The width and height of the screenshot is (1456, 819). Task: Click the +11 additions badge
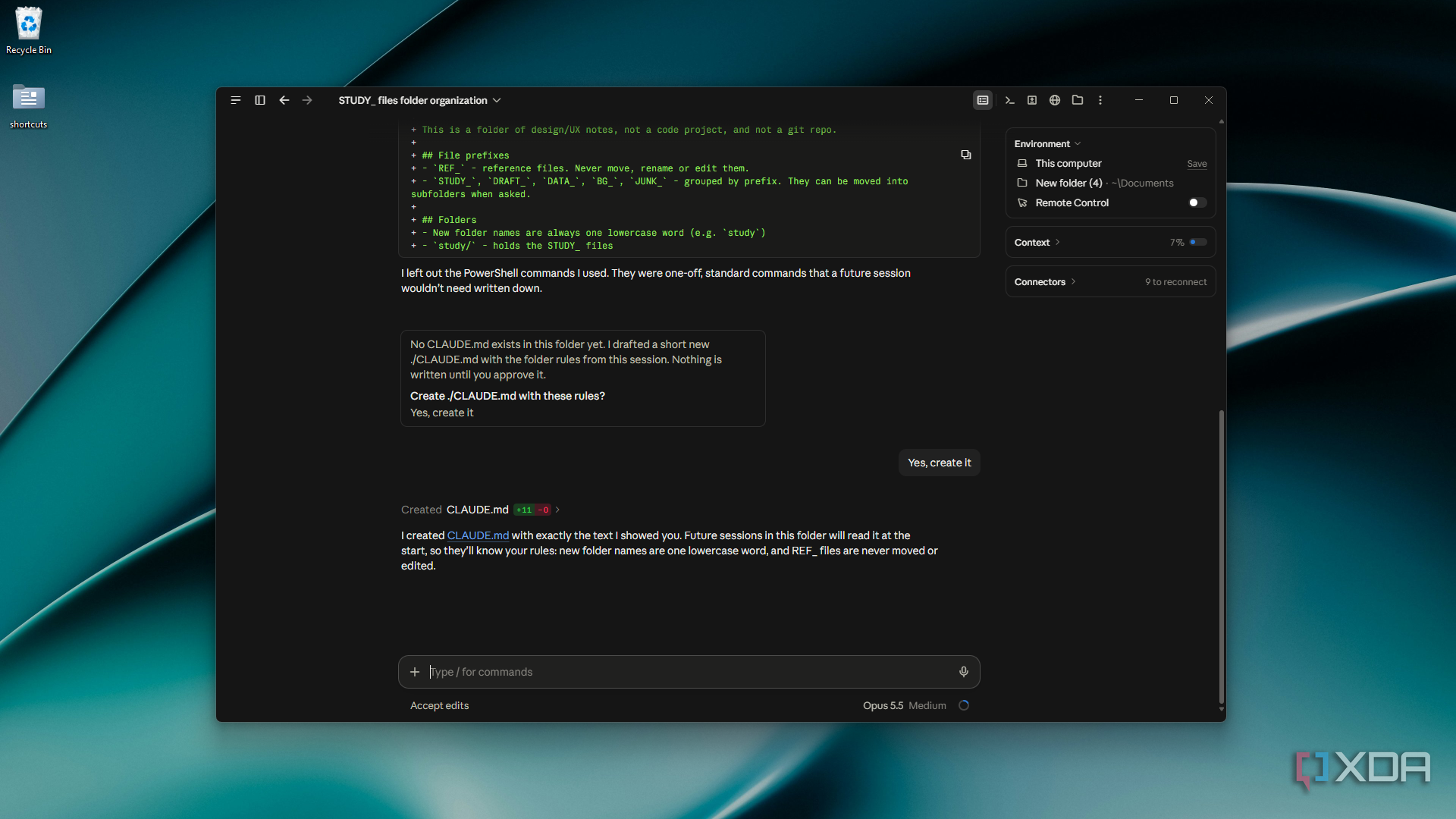(x=524, y=510)
